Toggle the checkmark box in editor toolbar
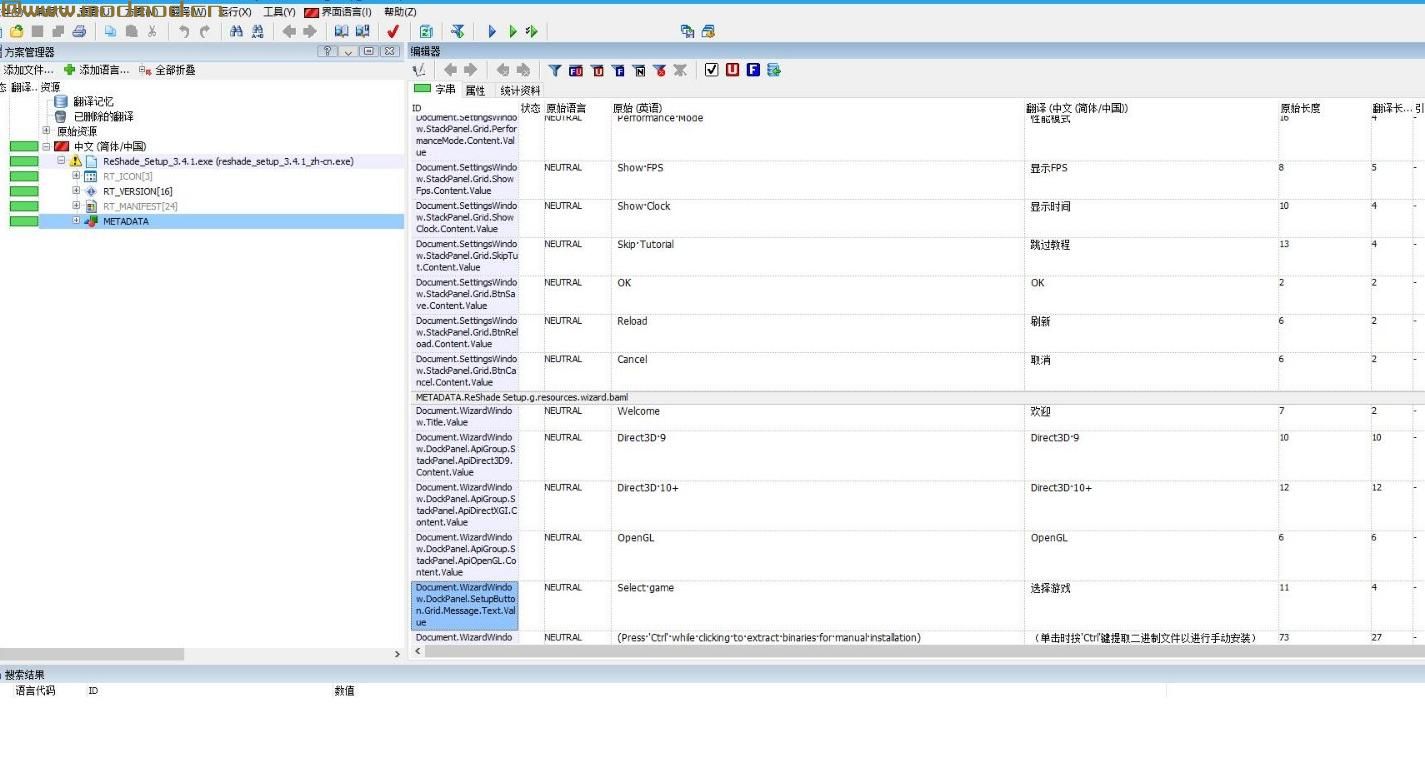The image size is (1425, 778). (x=712, y=70)
